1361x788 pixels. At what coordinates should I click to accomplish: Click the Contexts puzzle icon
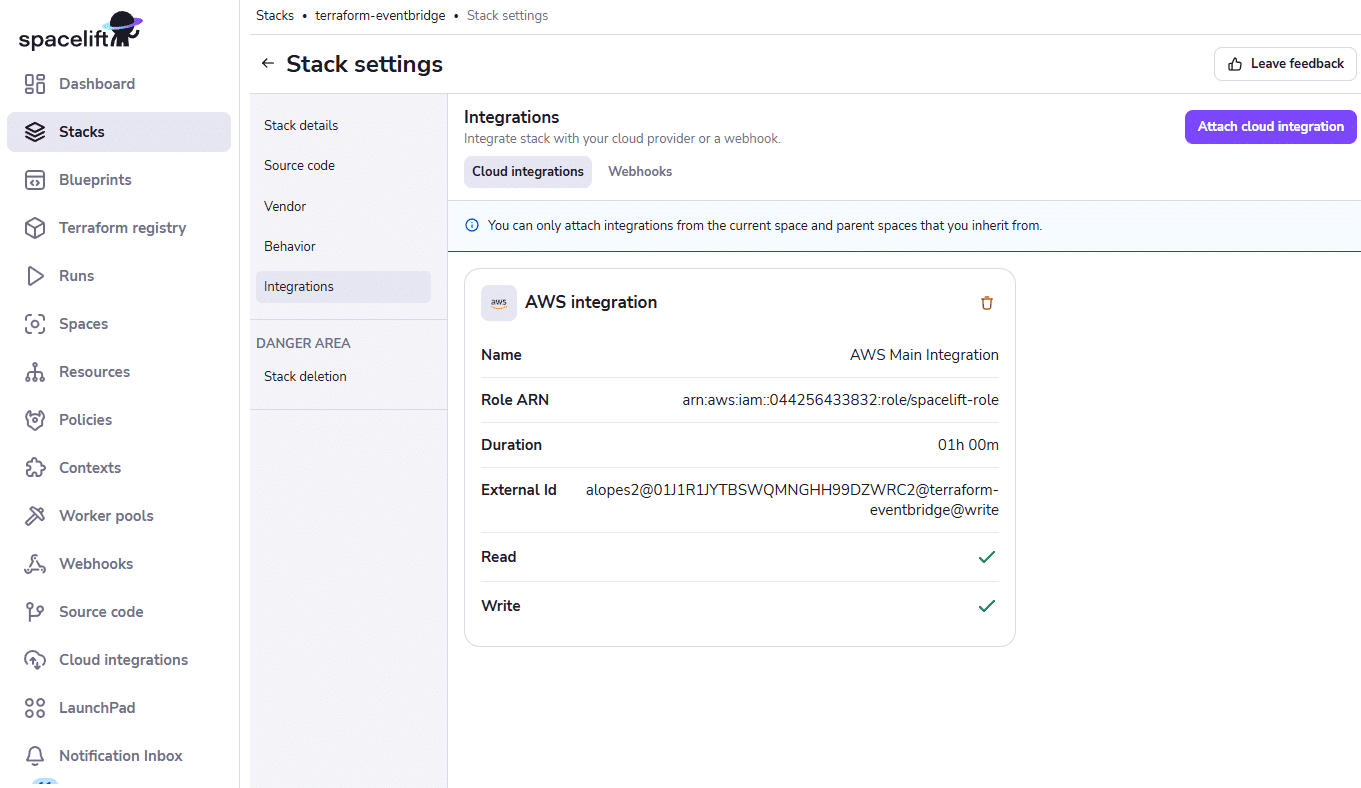[35, 468]
